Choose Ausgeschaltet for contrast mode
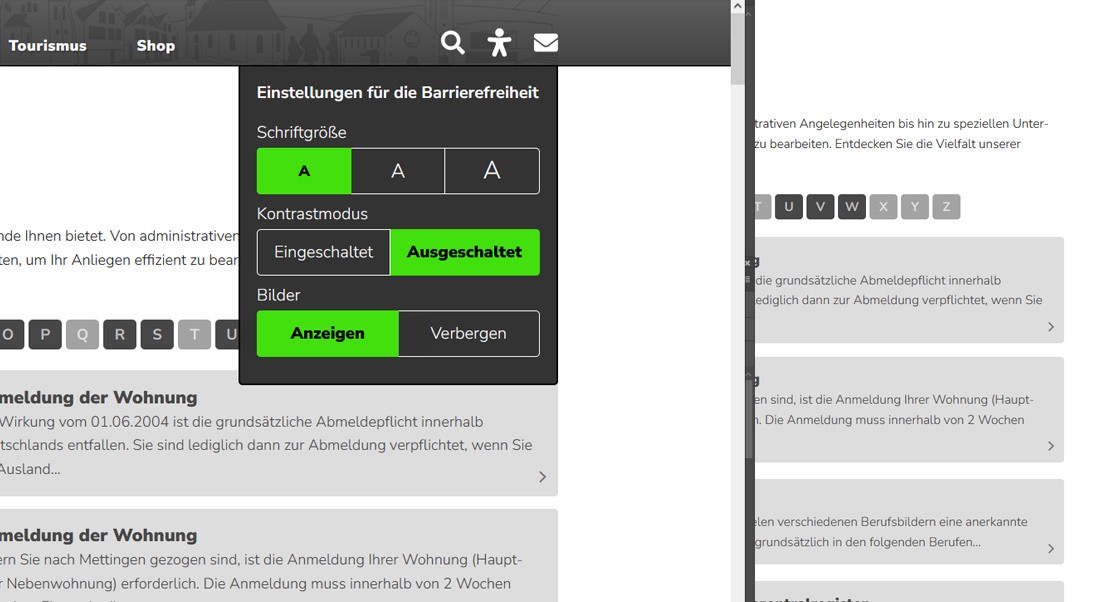Viewport: 1102px width, 602px height. tap(464, 252)
